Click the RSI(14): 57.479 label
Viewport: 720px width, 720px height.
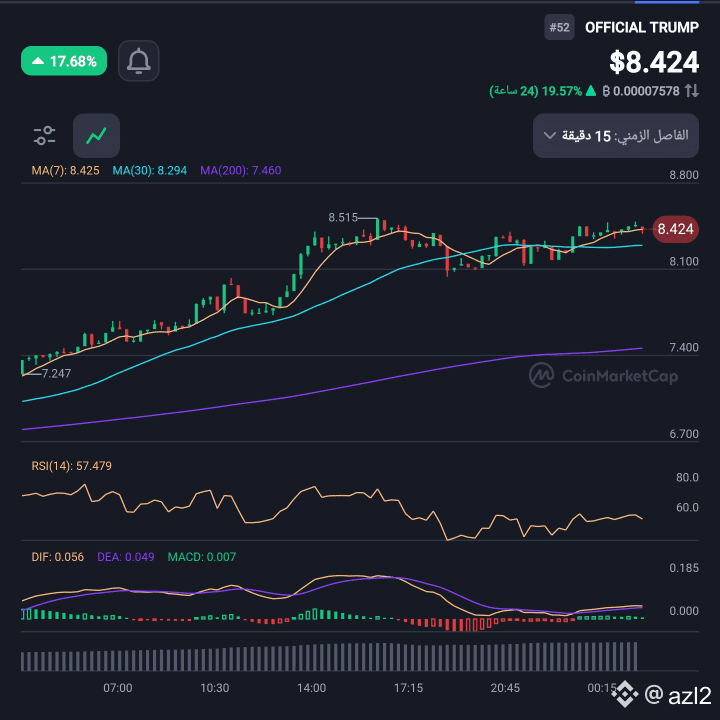point(72,466)
